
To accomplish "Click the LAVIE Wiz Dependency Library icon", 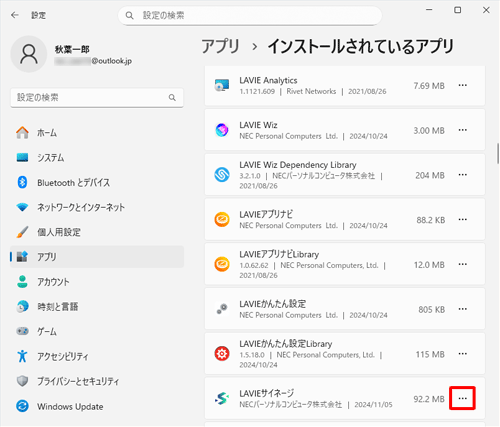I will [x=222, y=175].
